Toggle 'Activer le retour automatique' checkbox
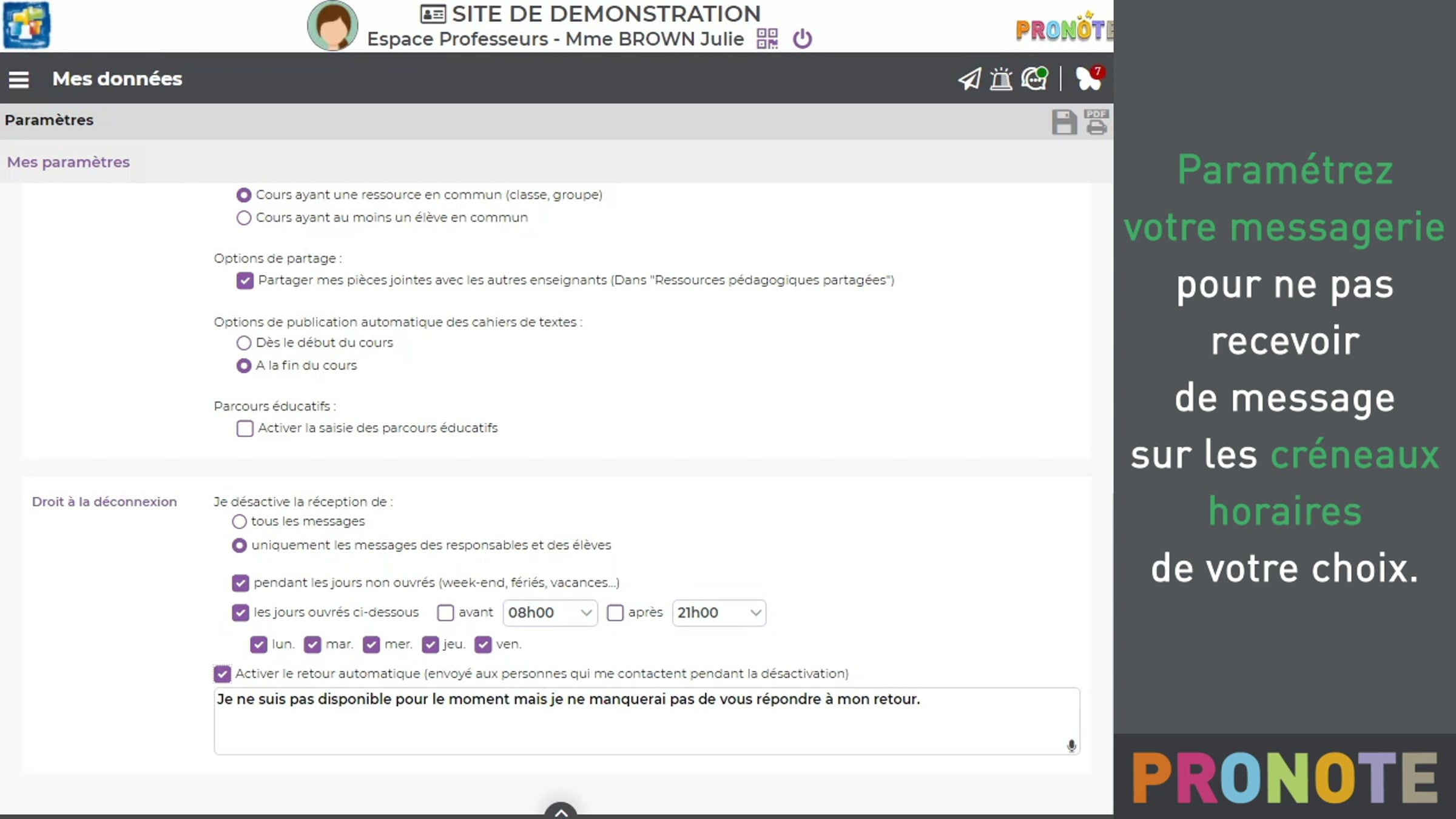The height and width of the screenshot is (819, 1456). (x=222, y=674)
